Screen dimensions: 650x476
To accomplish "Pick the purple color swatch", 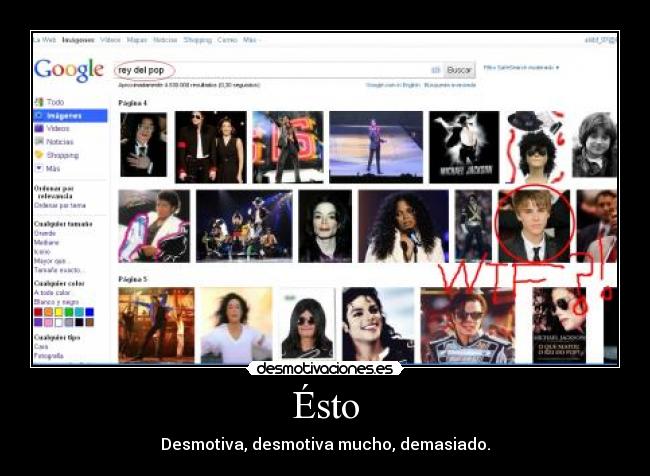I will click(x=38, y=322).
